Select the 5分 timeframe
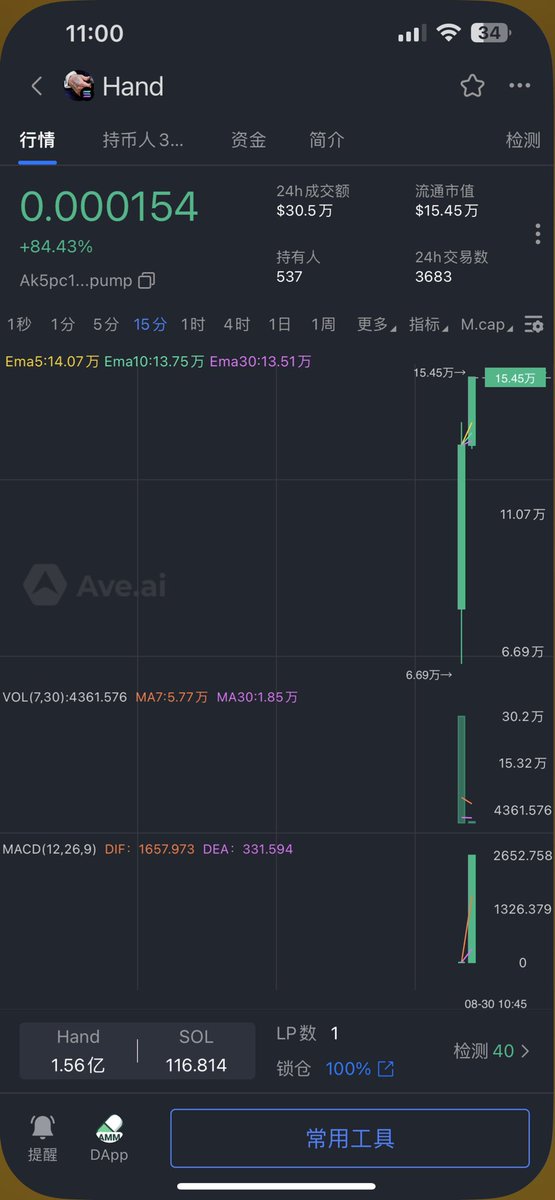 [106, 324]
